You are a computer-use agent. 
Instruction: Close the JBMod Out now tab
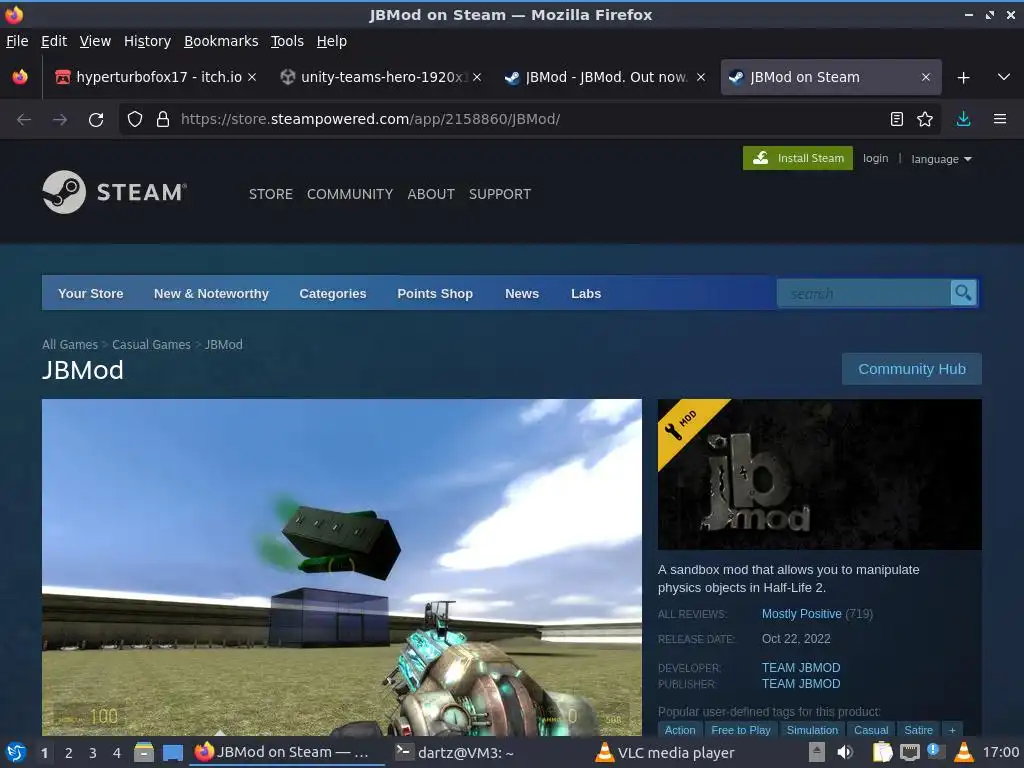pyautogui.click(x=701, y=77)
